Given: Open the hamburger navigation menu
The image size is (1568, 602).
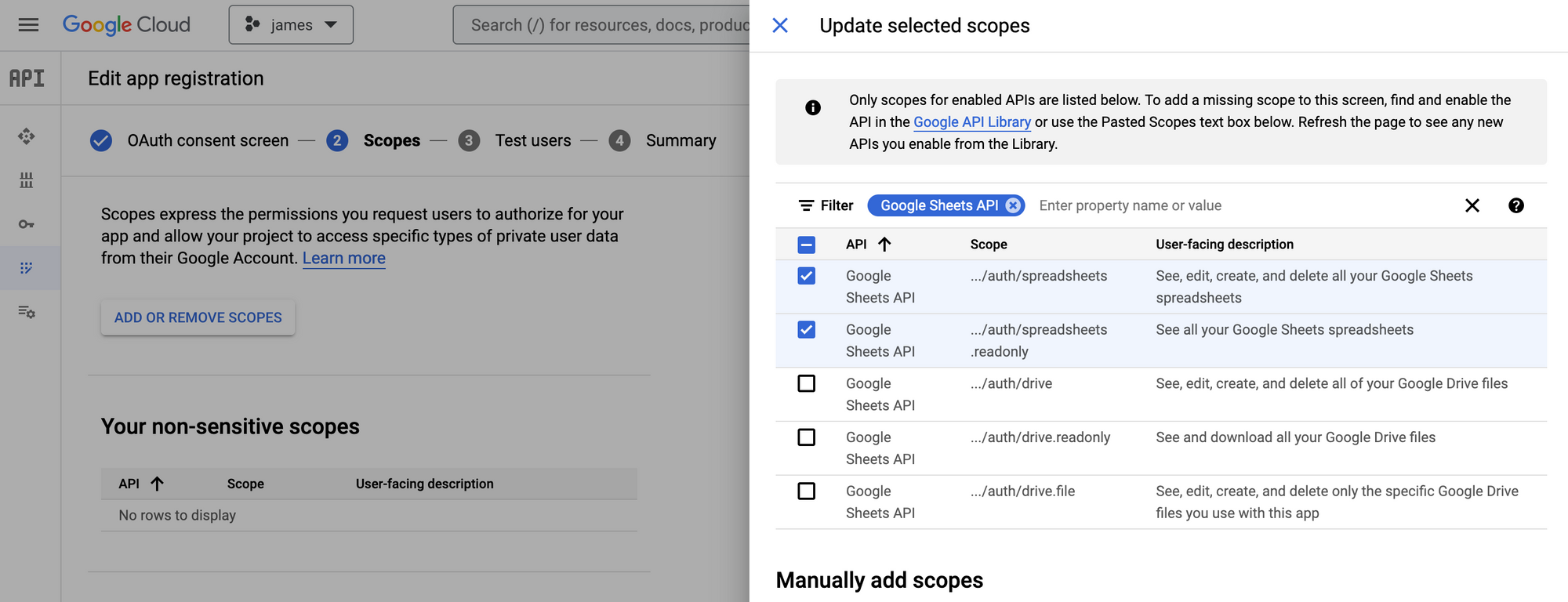Looking at the screenshot, I should (28, 25).
